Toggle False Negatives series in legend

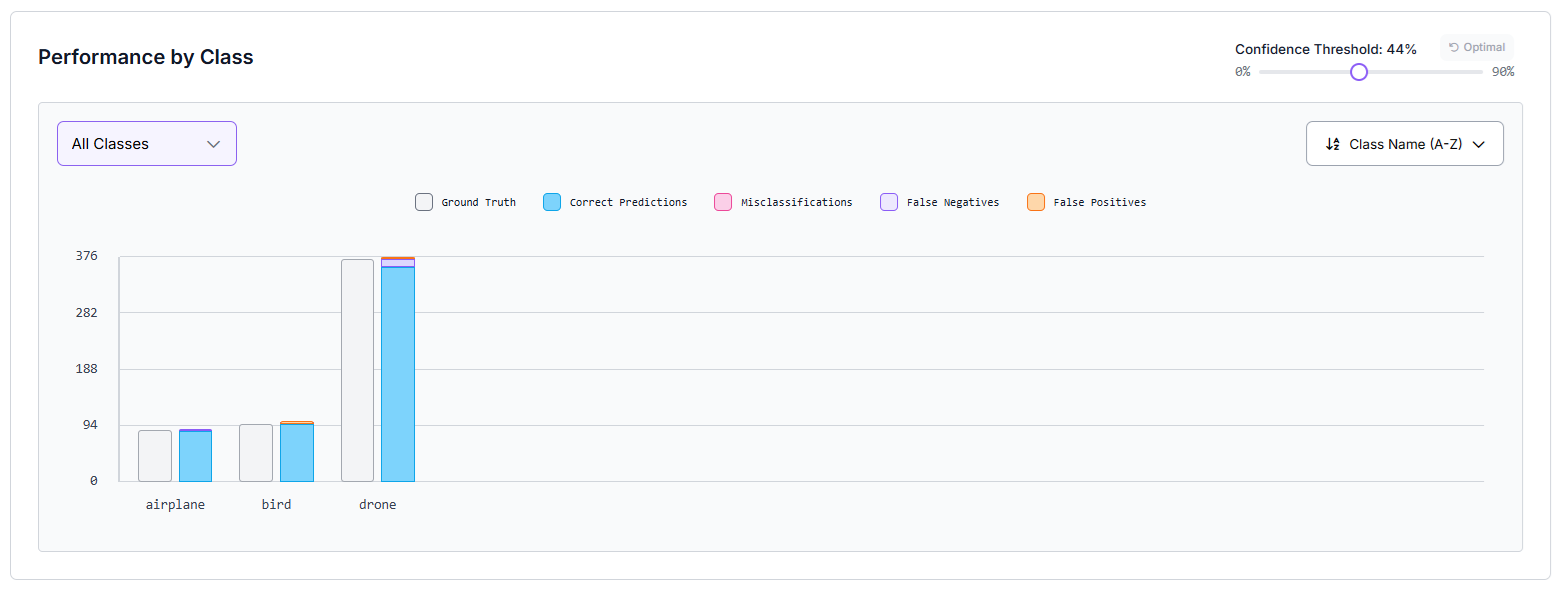(x=939, y=202)
